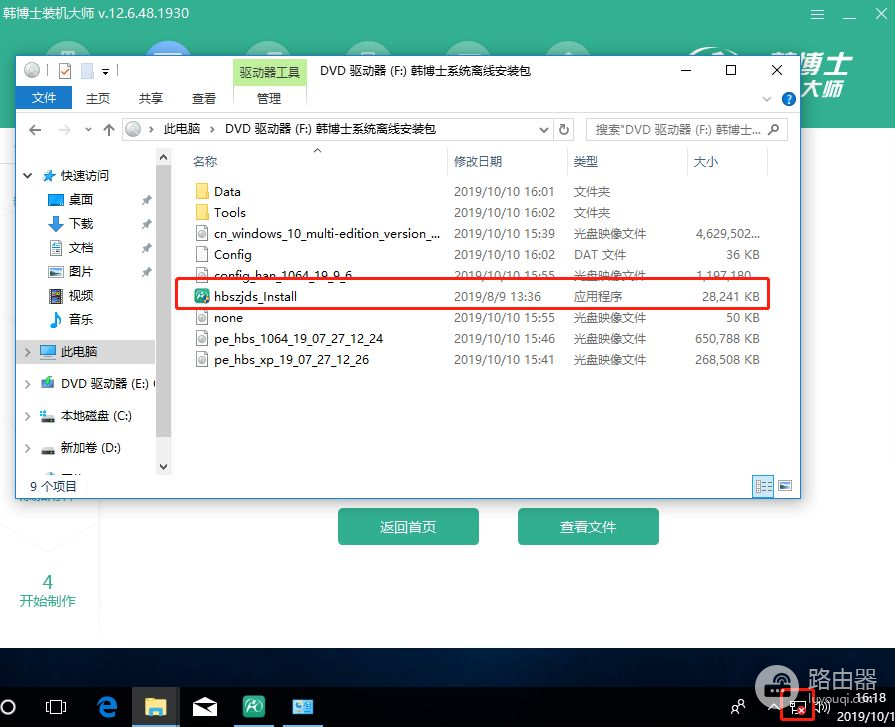The image size is (895, 727).
Task: Click the quick access properties checkmark icon
Action: tap(65, 70)
